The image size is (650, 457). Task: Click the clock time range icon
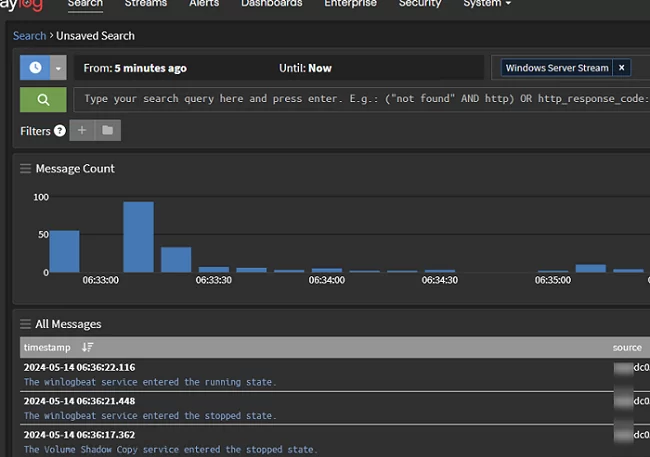coord(35,68)
